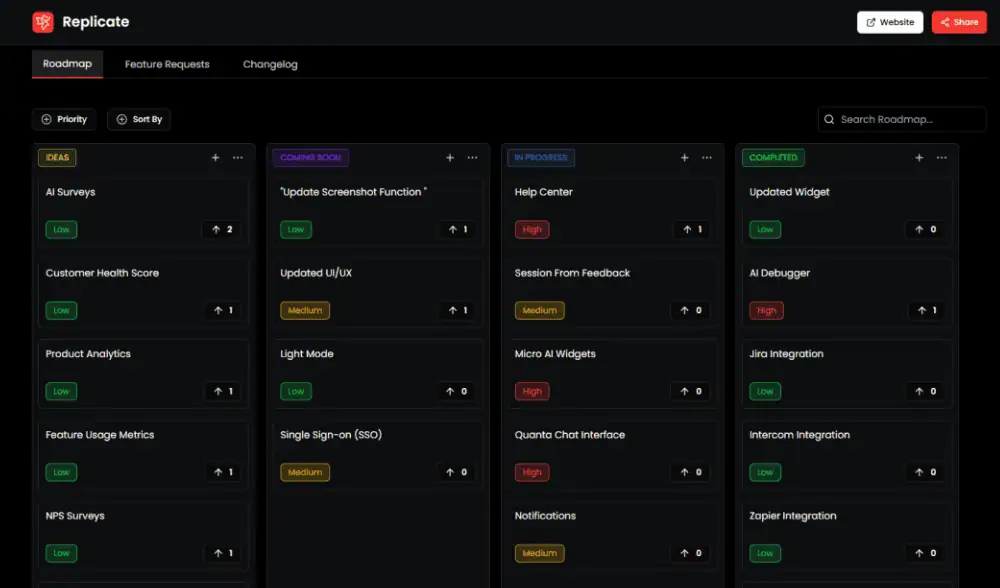
Task: Upvote the Help Center card
Action: [x=691, y=230]
